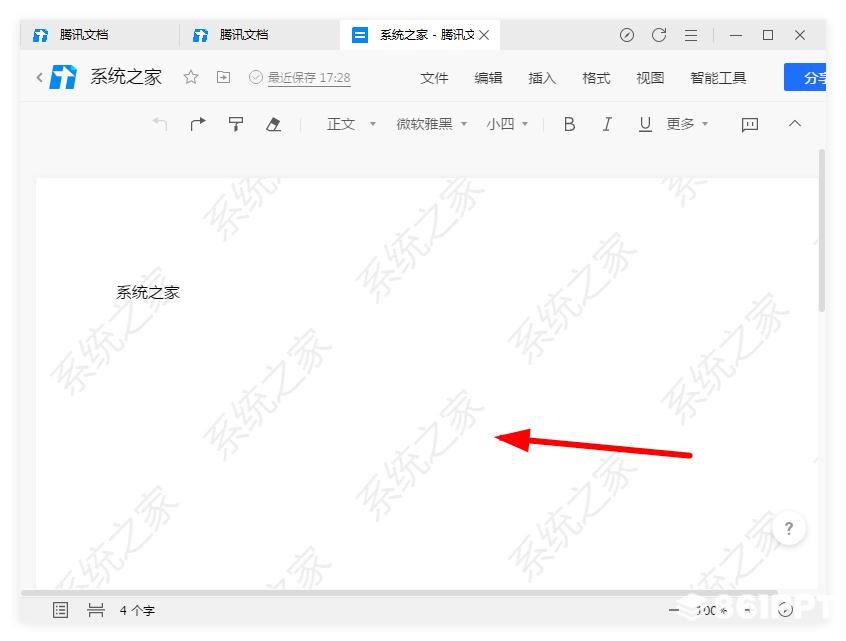This screenshot has height=641, width=846.
Task: Open the hamburger menu in title bar
Action: tap(691, 36)
